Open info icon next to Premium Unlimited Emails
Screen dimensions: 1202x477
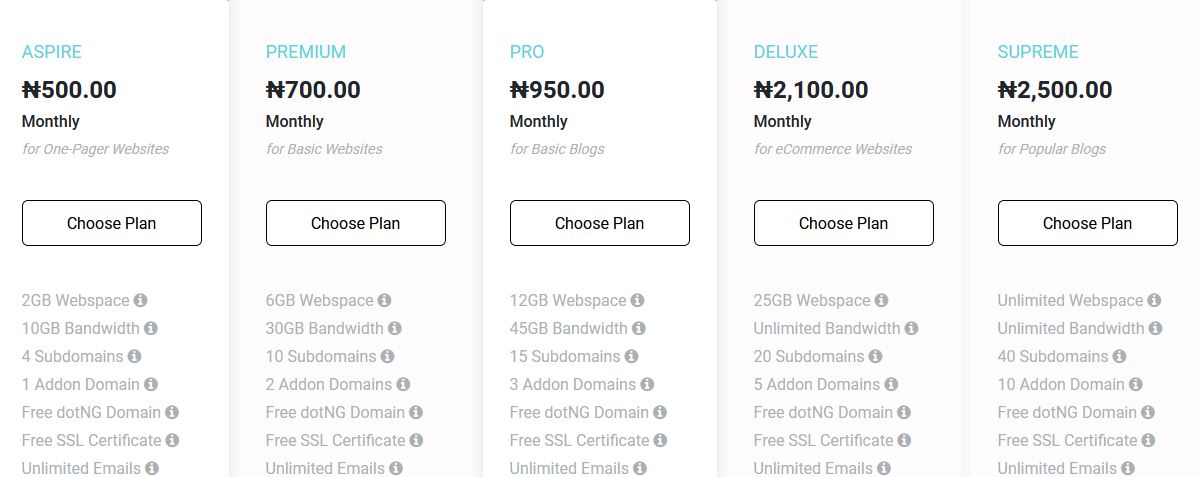click(x=397, y=468)
